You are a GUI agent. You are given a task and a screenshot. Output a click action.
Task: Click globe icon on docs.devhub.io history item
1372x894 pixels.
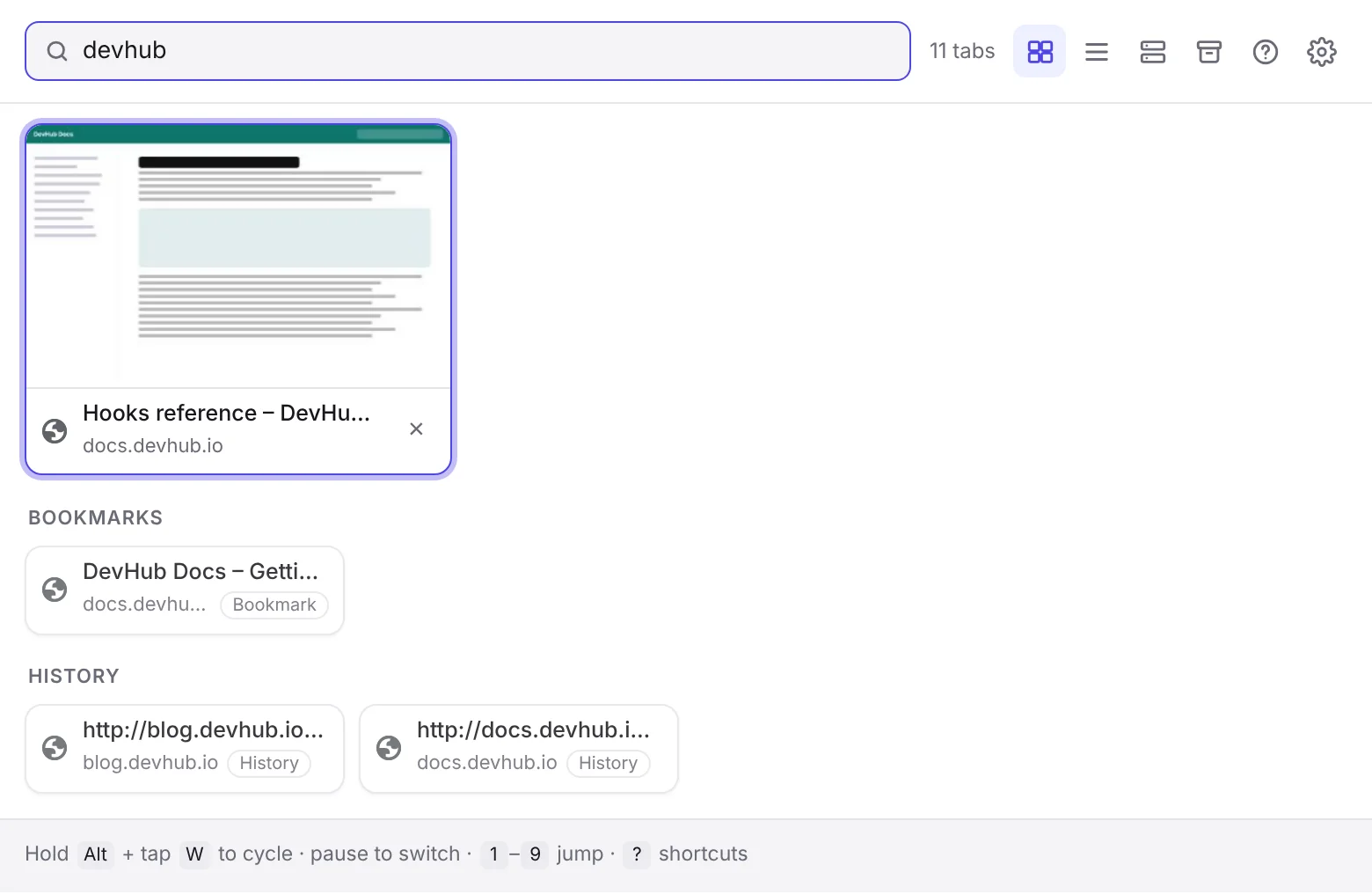[x=389, y=747]
